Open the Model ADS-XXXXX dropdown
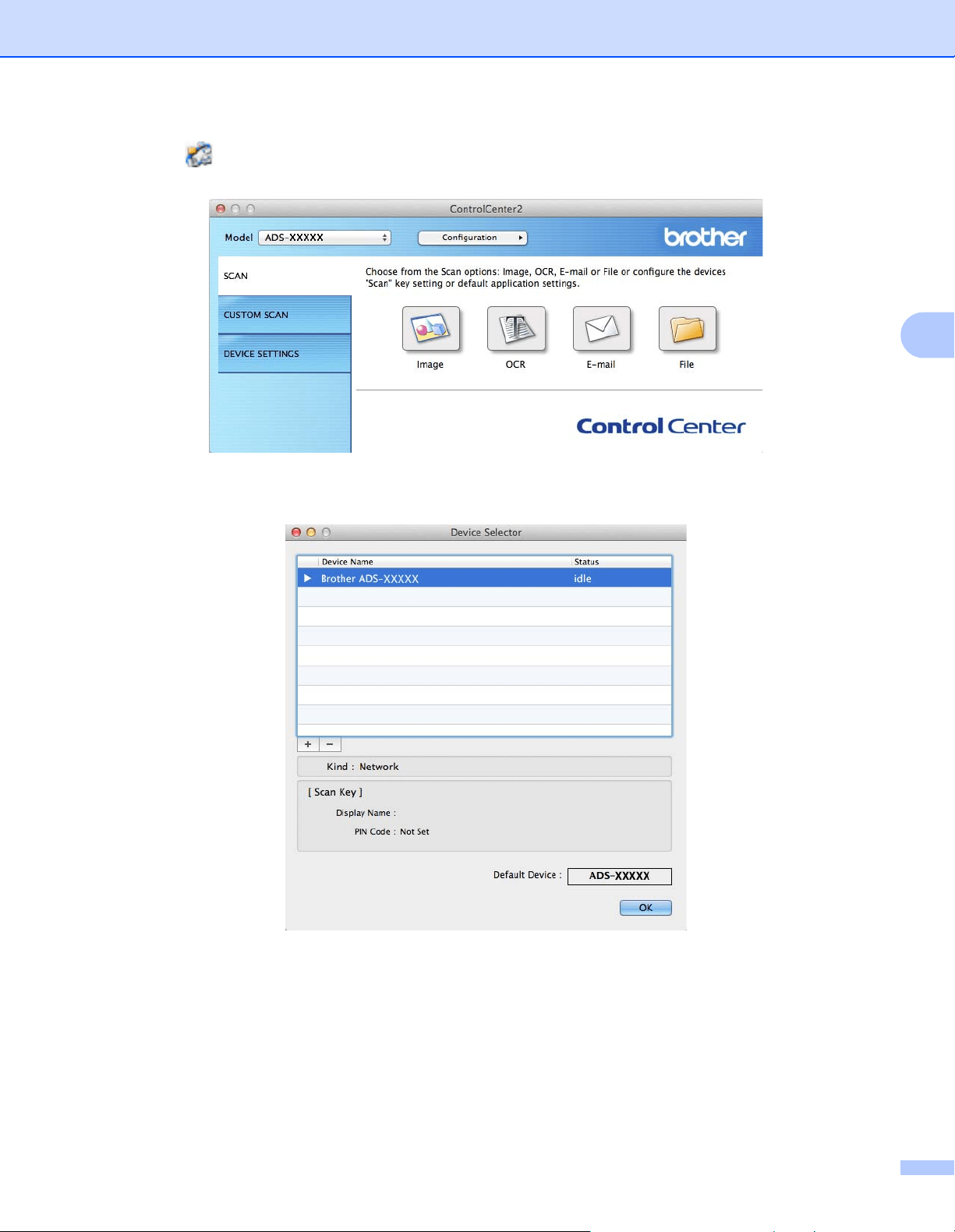Viewport: 955px width, 1232px height. (324, 238)
